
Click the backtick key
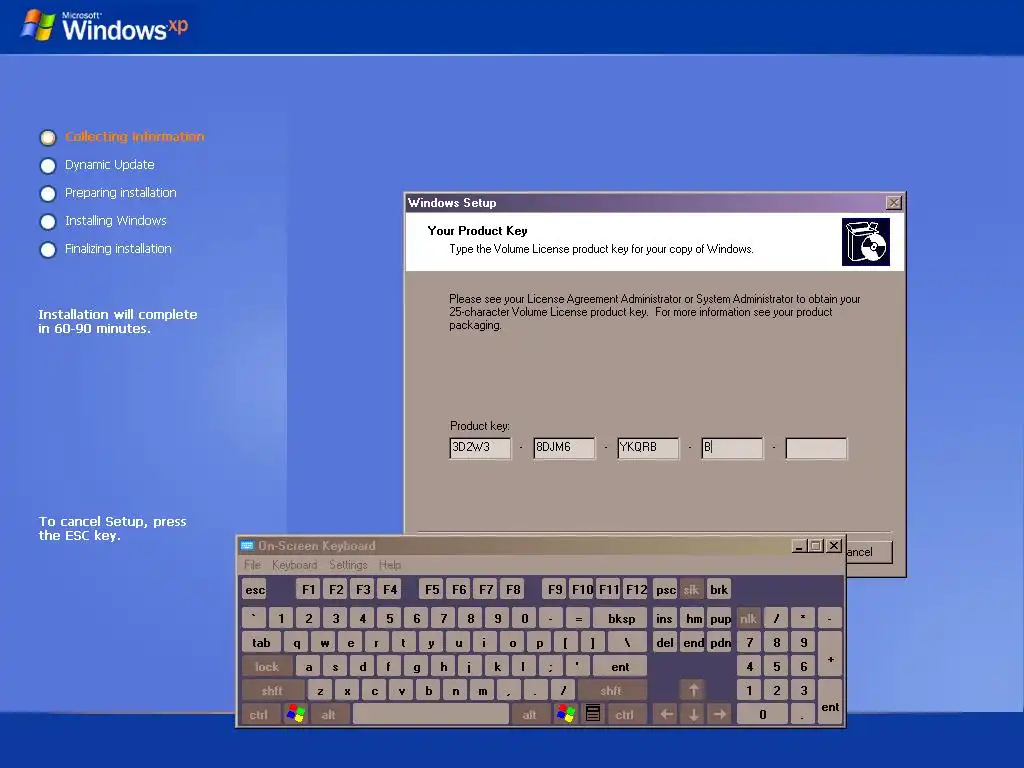coord(254,618)
